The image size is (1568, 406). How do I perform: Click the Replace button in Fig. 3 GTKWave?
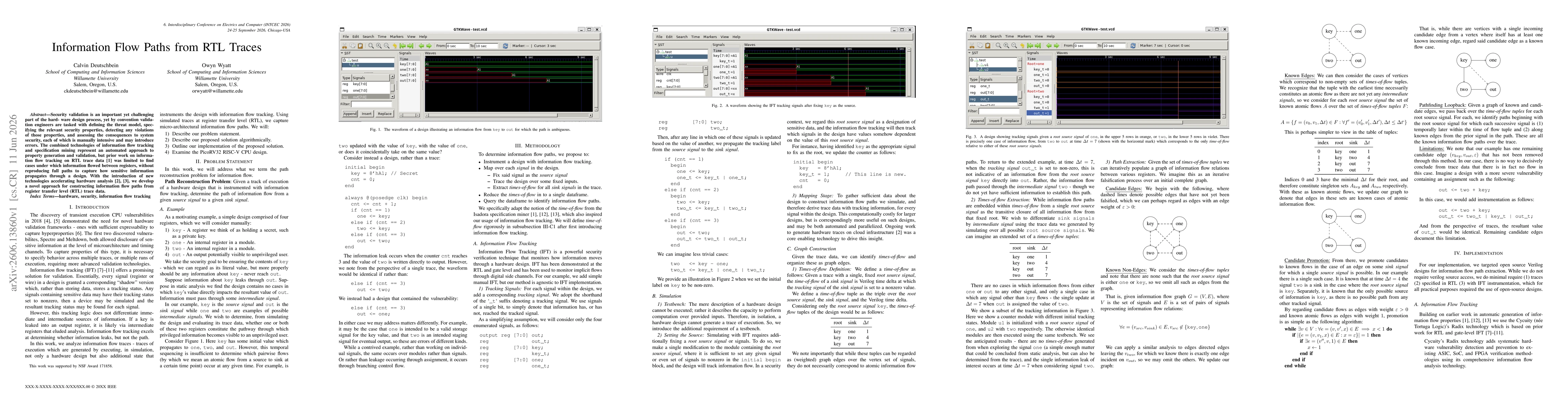1012,121
